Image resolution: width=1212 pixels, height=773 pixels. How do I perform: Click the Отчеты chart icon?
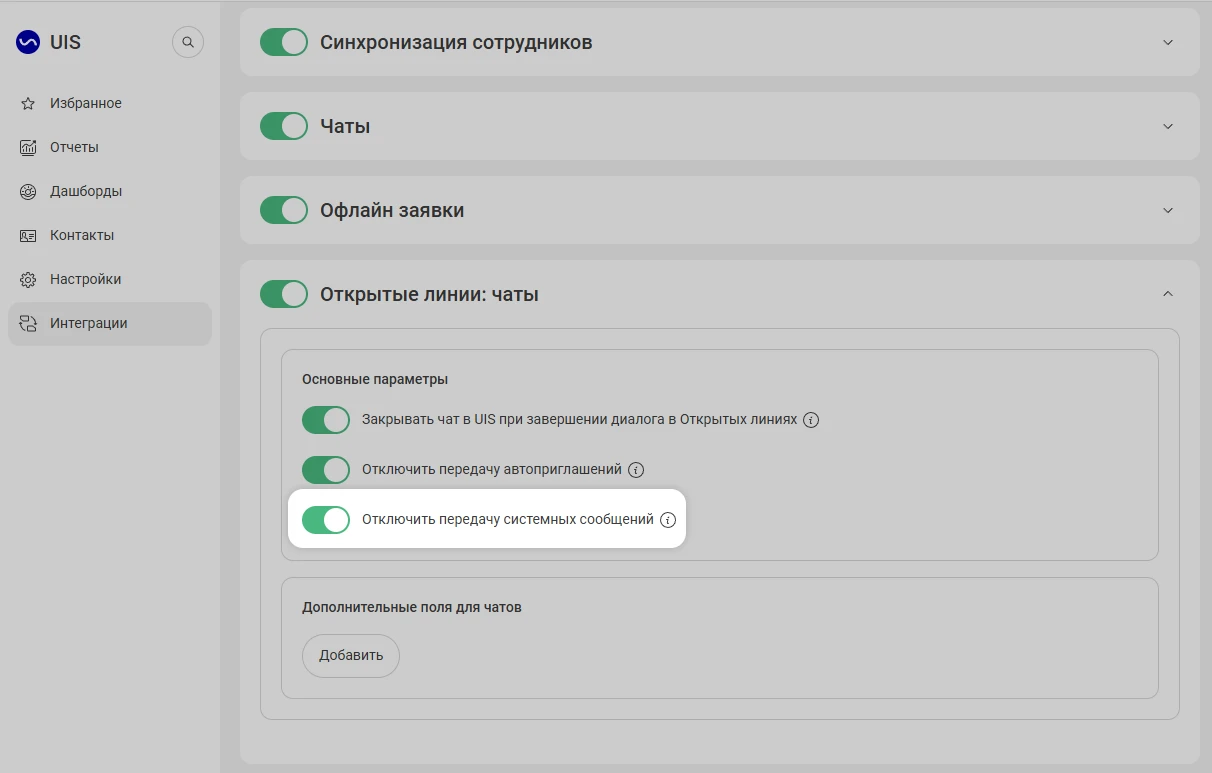pos(28,148)
